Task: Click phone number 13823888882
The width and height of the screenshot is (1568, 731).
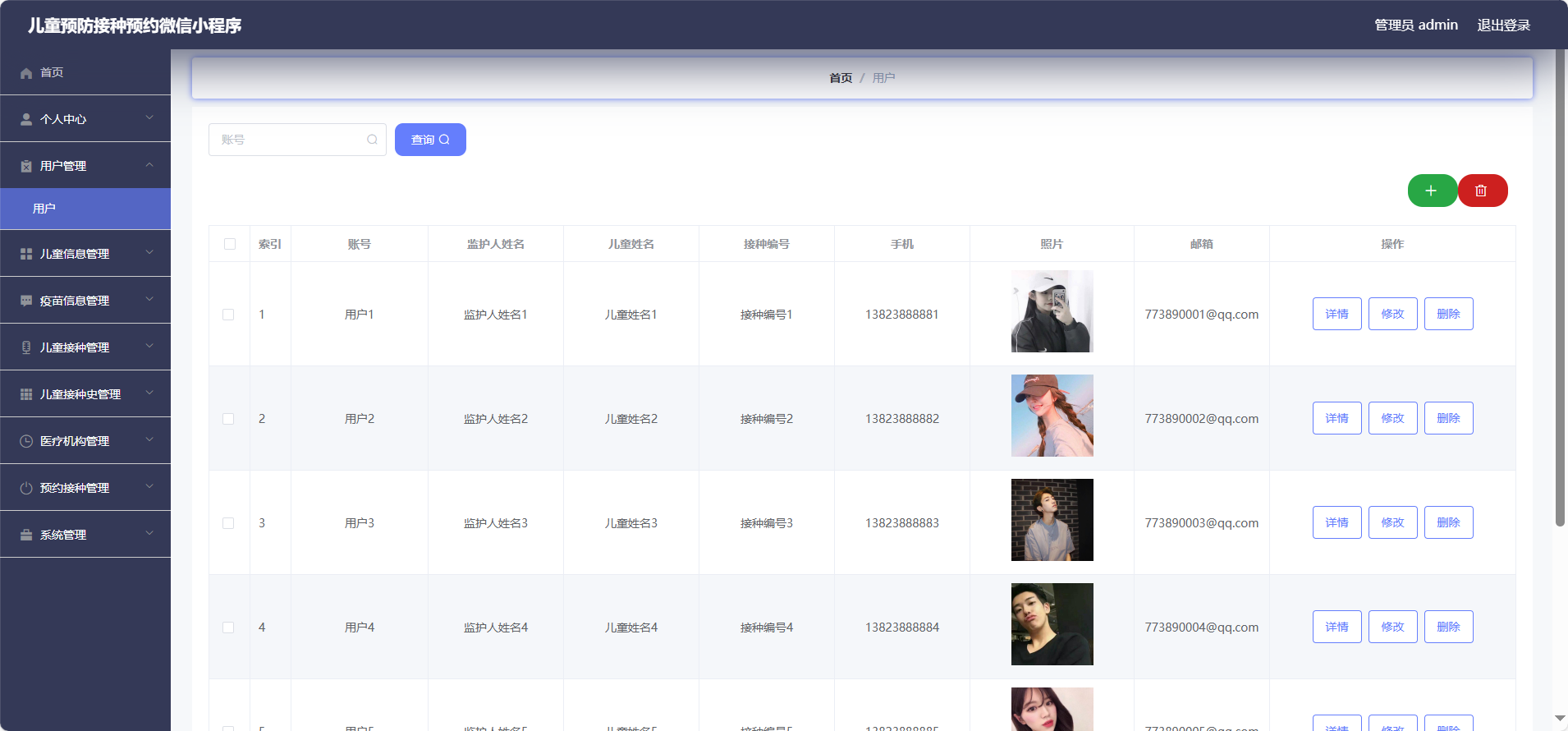Action: pos(902,419)
